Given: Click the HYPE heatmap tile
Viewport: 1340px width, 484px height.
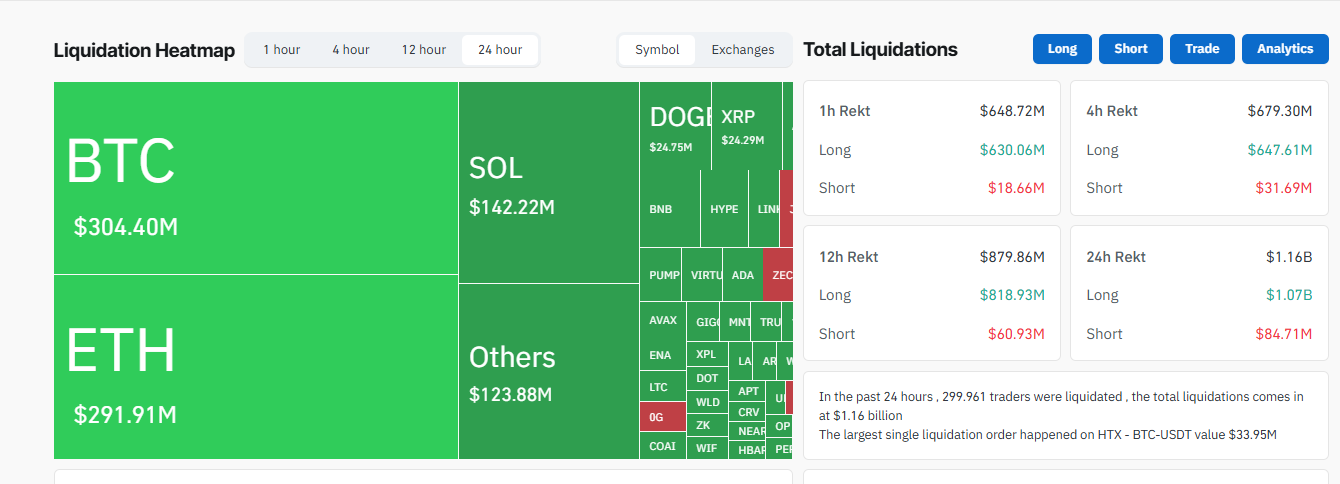Looking at the screenshot, I should coord(724,209).
